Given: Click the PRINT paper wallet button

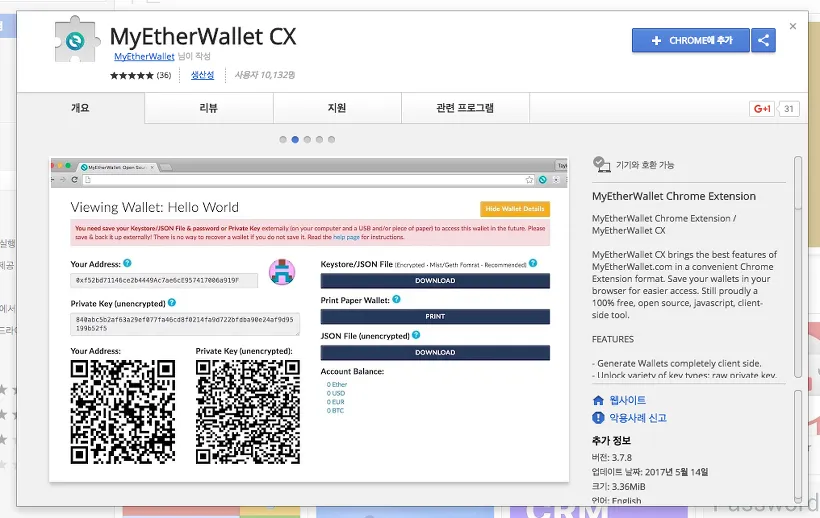Looking at the screenshot, I should 435,316.
